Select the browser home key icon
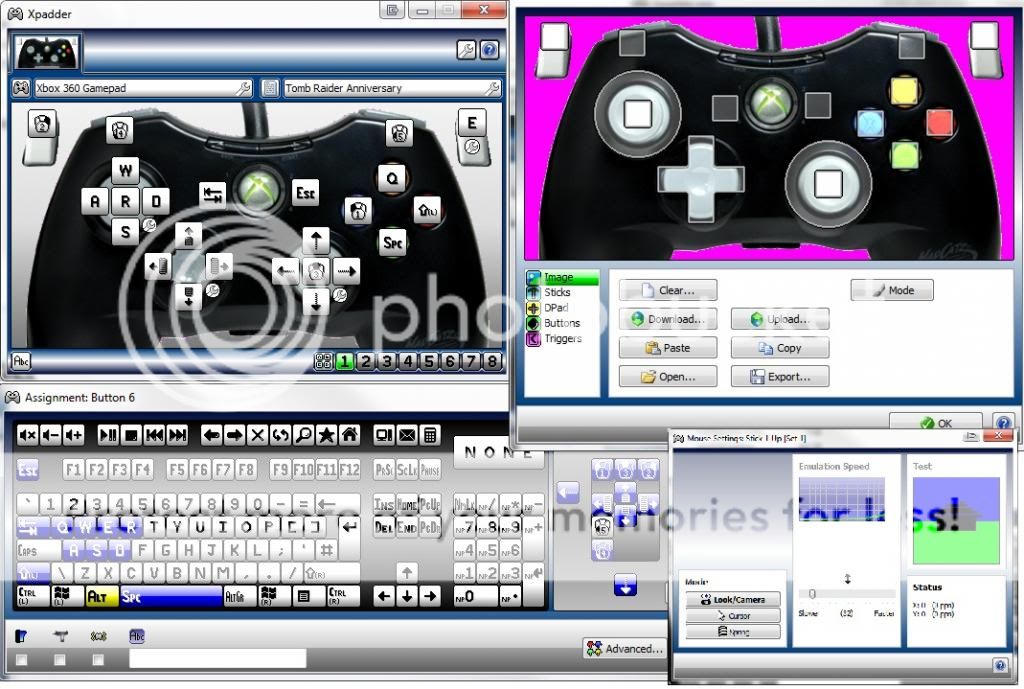 (349, 435)
